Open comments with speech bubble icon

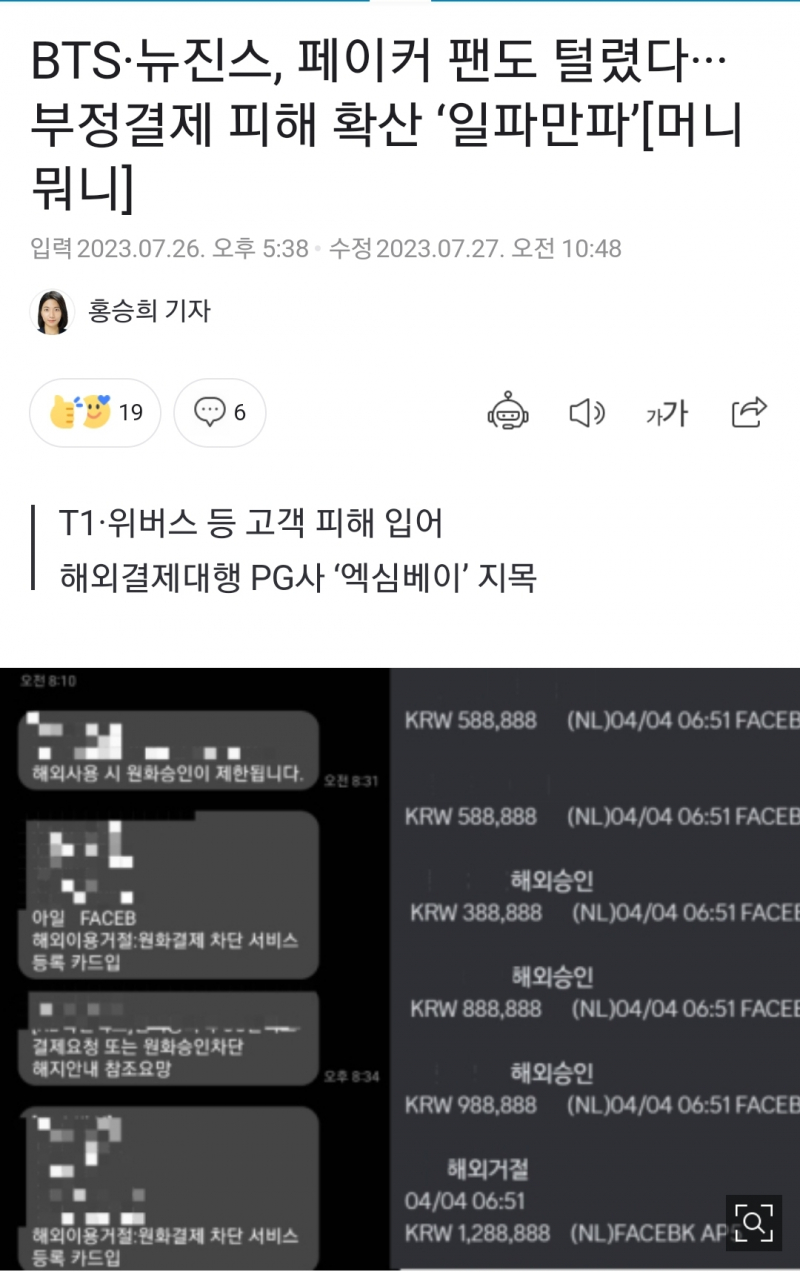pos(209,412)
